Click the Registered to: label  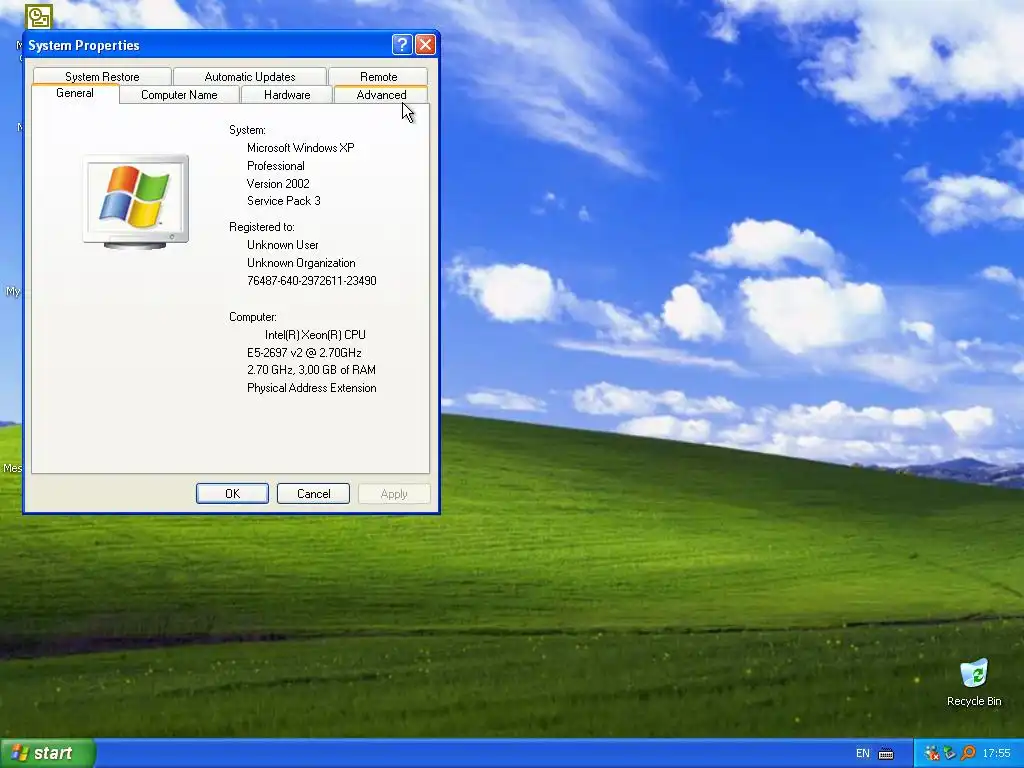[x=262, y=227]
